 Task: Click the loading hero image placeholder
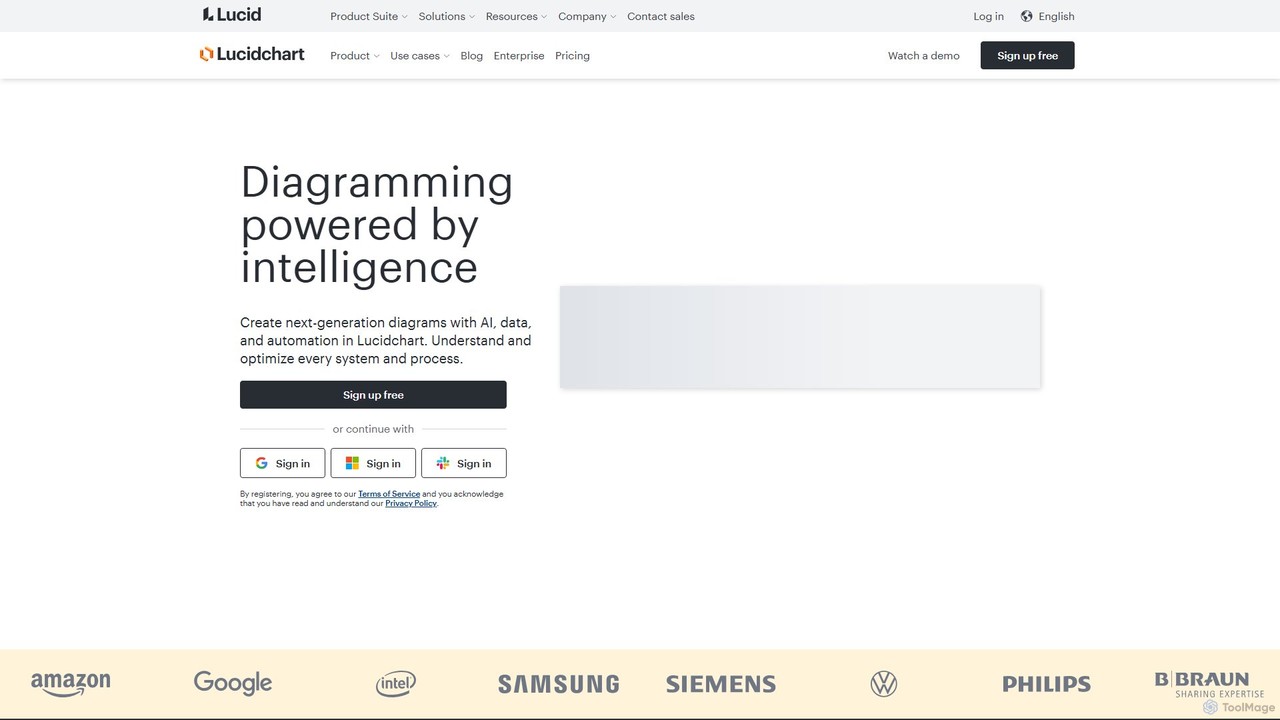[800, 337]
